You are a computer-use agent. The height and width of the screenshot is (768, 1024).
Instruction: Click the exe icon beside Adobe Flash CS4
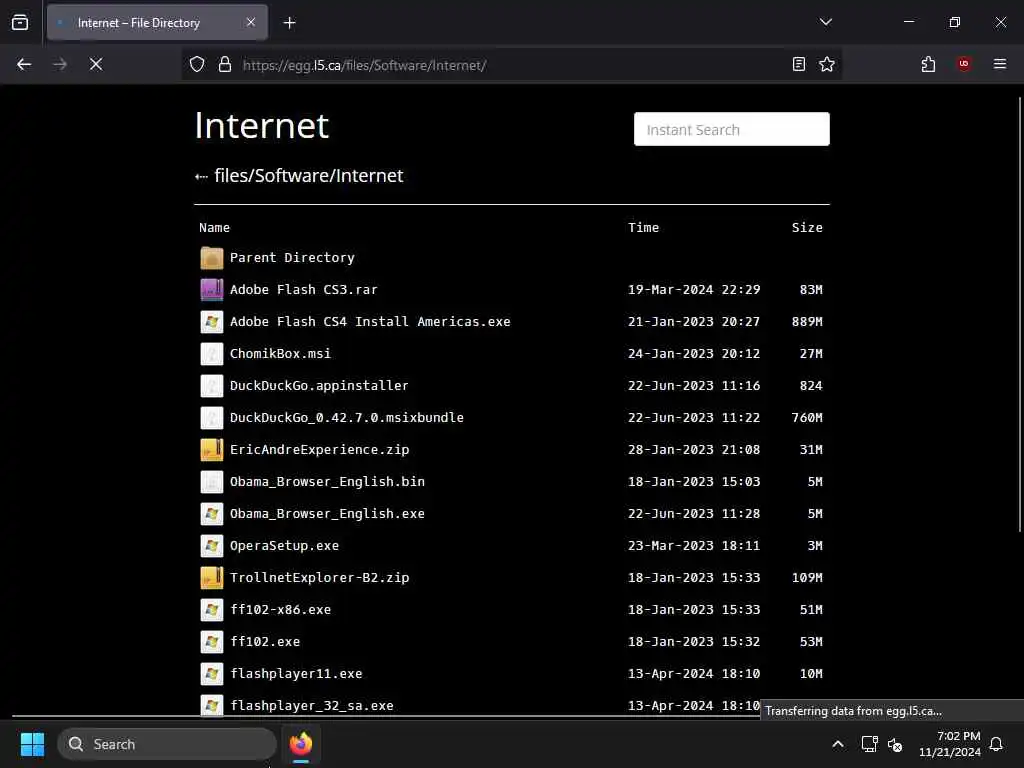point(212,322)
